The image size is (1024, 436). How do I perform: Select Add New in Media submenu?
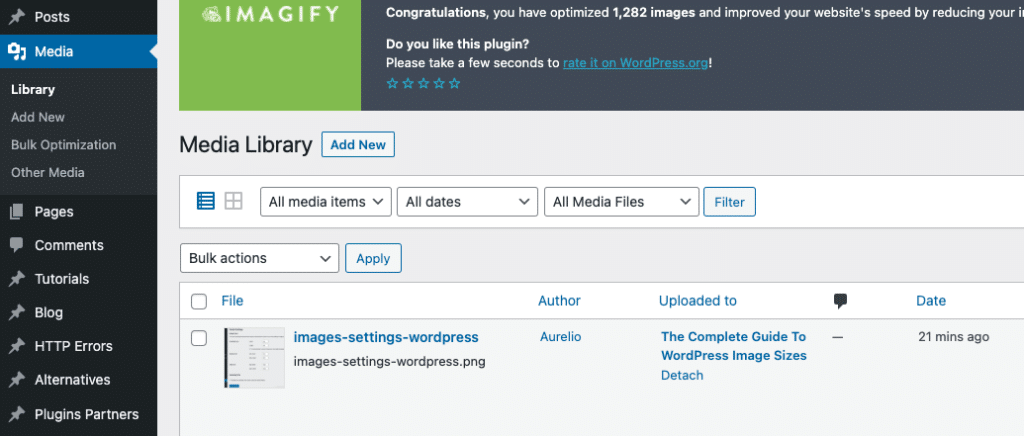[38, 117]
